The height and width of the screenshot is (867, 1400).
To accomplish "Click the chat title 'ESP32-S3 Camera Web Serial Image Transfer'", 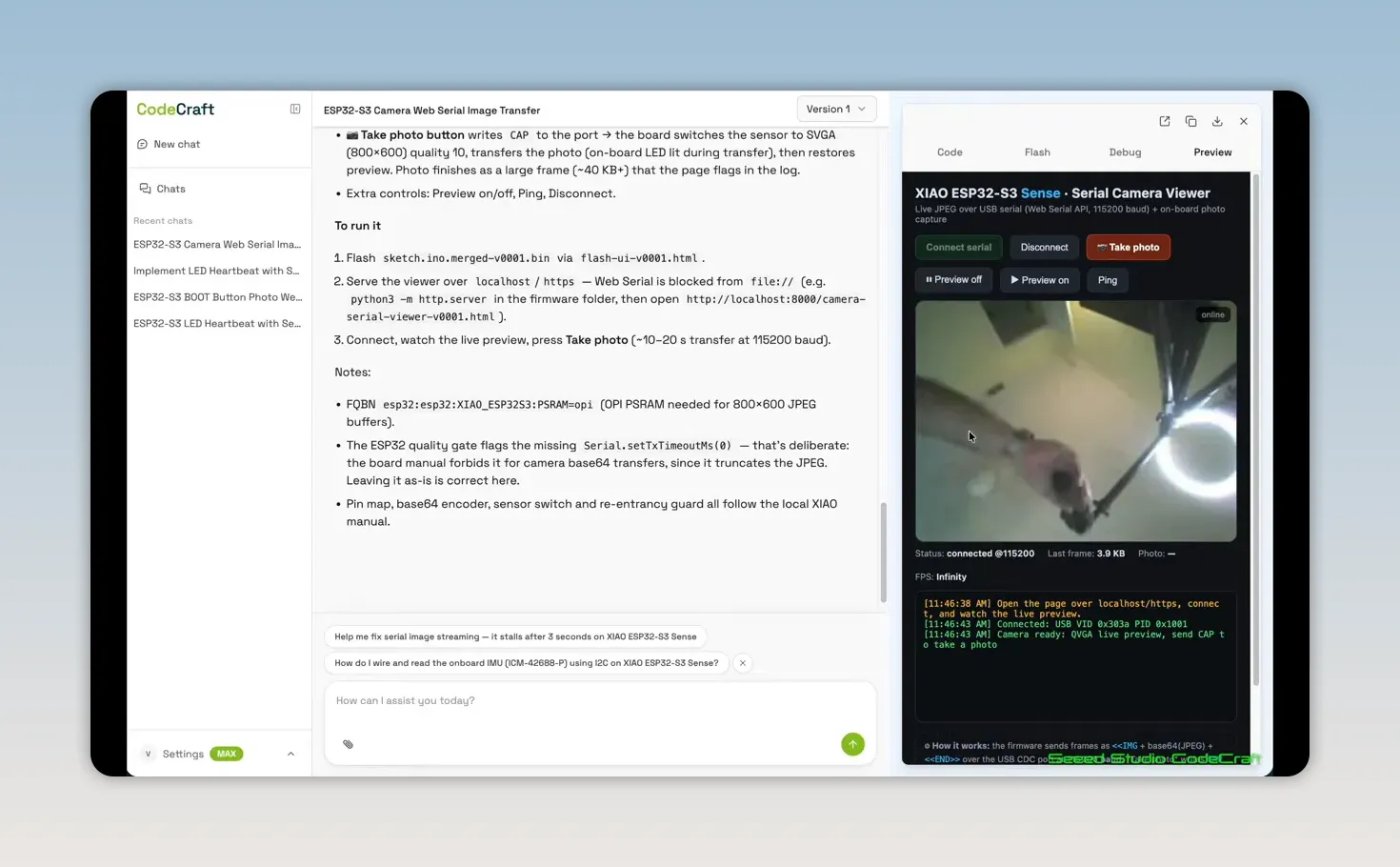I will point(431,111).
